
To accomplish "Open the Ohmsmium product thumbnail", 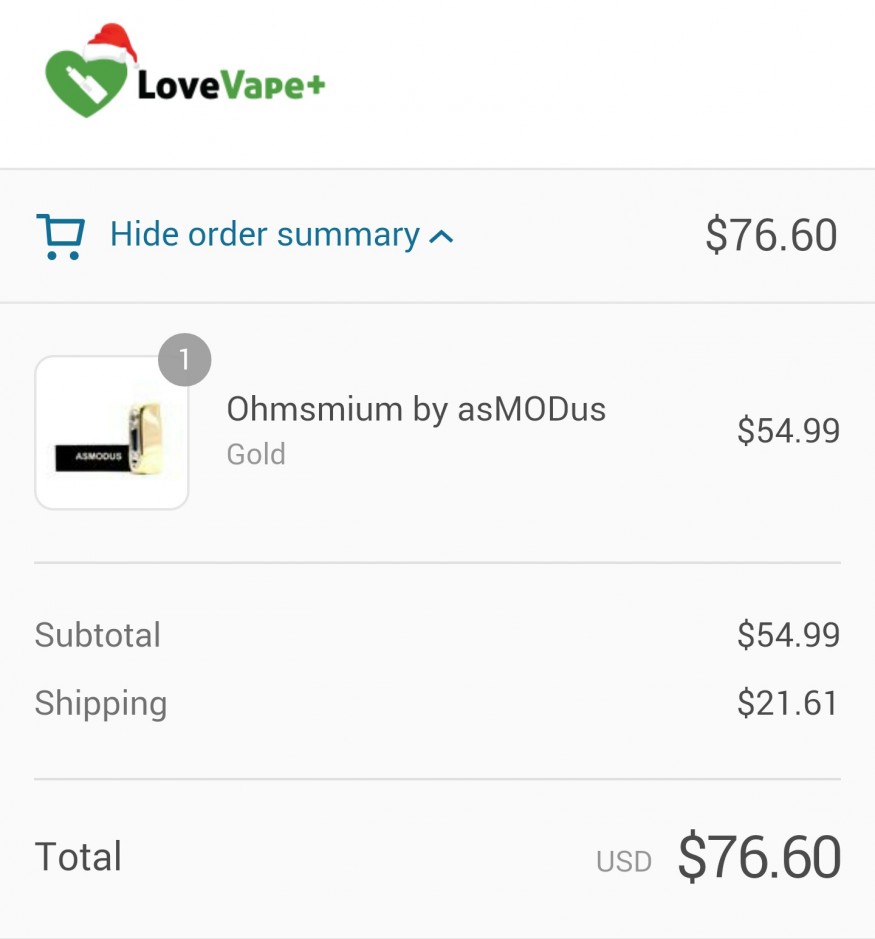I will coord(112,433).
